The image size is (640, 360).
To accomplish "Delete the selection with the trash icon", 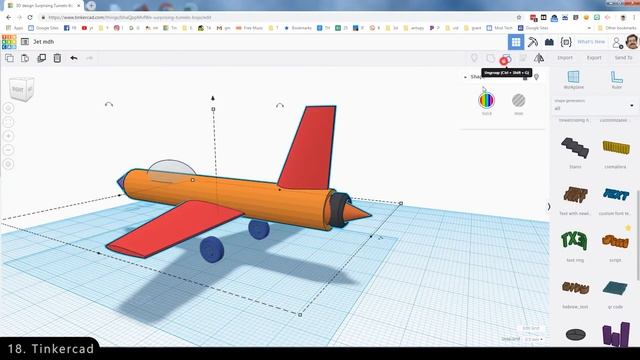I will tap(57, 58).
